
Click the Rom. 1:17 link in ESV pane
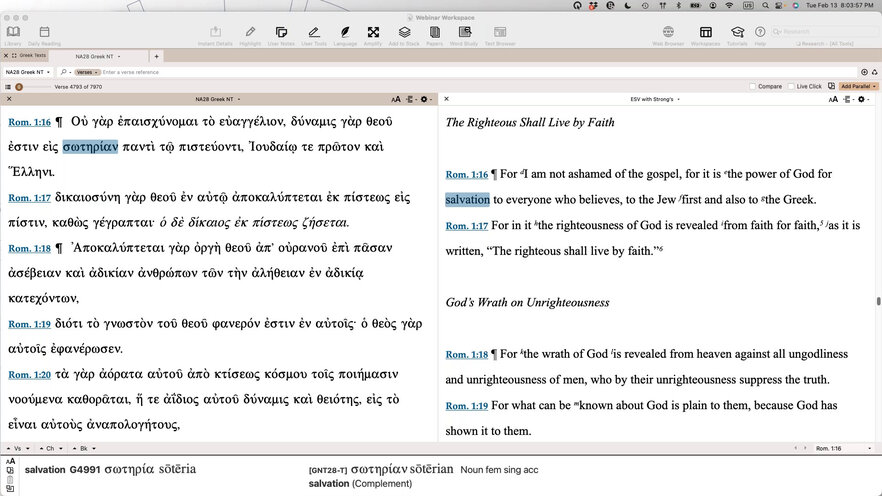click(466, 226)
